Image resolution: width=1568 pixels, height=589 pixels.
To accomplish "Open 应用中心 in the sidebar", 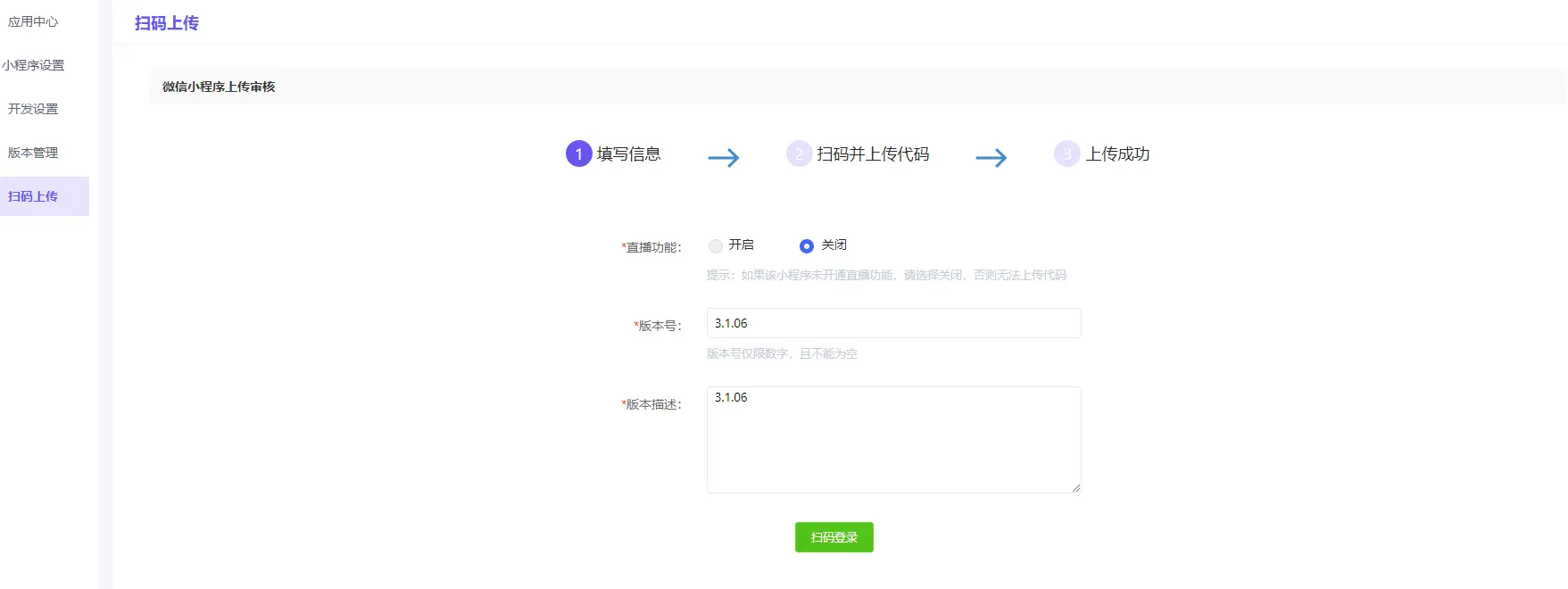I will pyautogui.click(x=33, y=21).
